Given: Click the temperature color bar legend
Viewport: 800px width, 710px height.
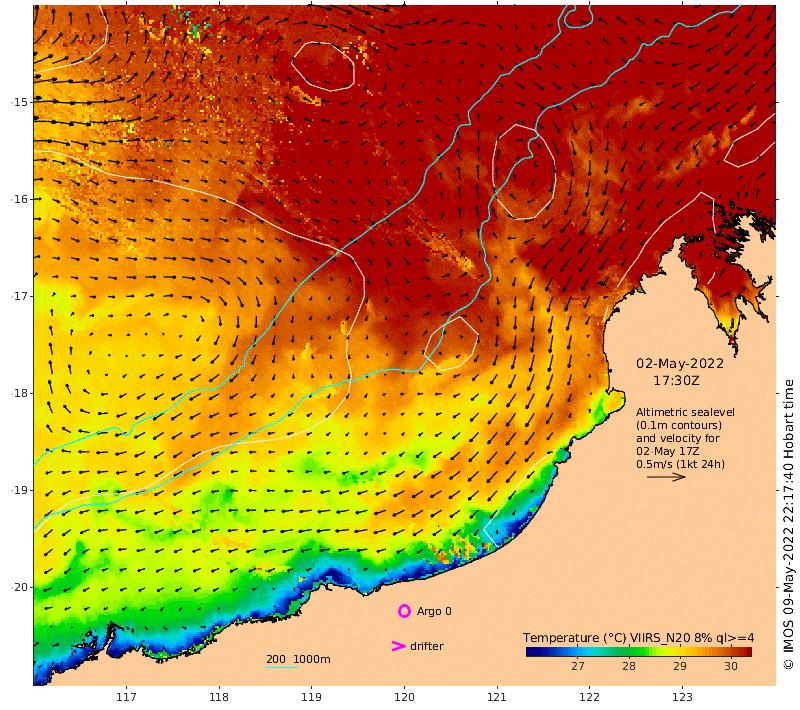Looking at the screenshot, I should [x=639, y=651].
